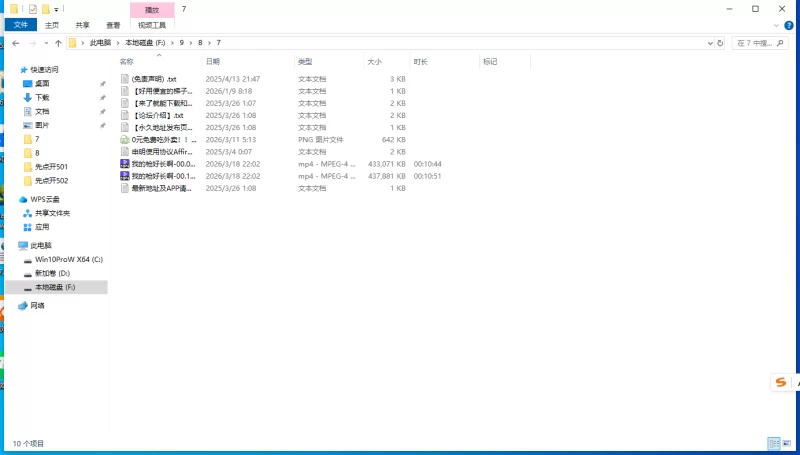Switch to the 查看 ribbon tab

pyautogui.click(x=113, y=25)
